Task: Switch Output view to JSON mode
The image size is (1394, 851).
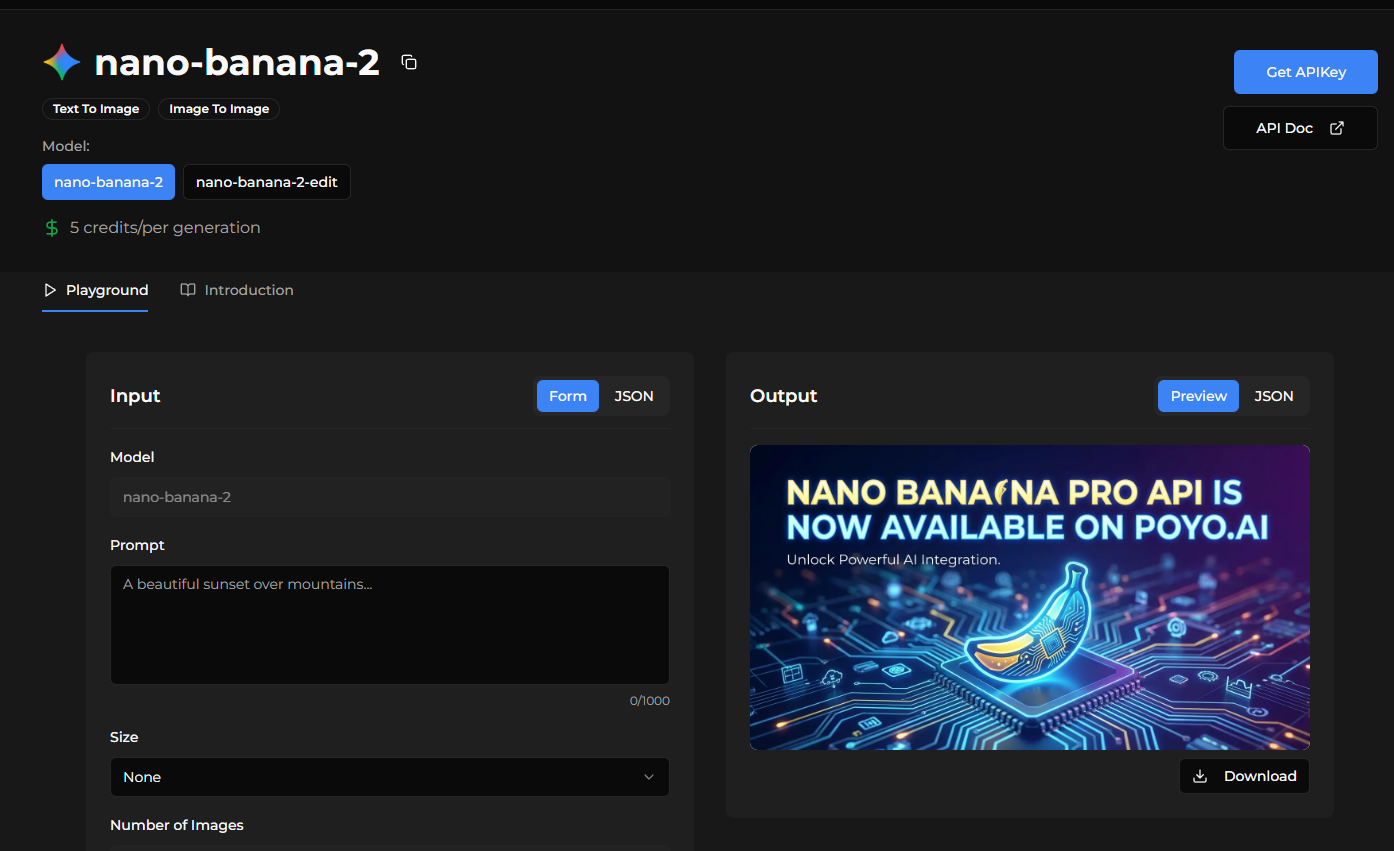Action: 1273,395
